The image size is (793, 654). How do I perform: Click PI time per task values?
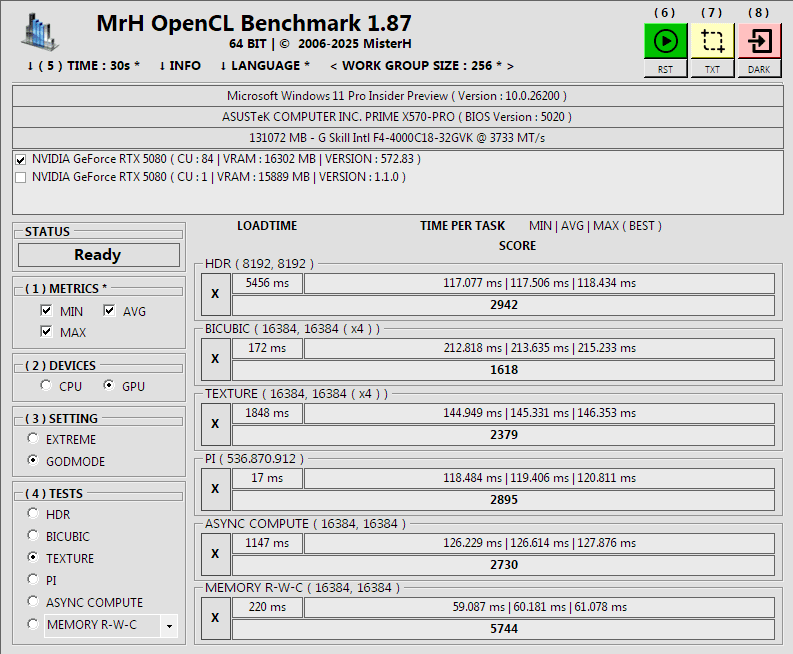(x=539, y=478)
